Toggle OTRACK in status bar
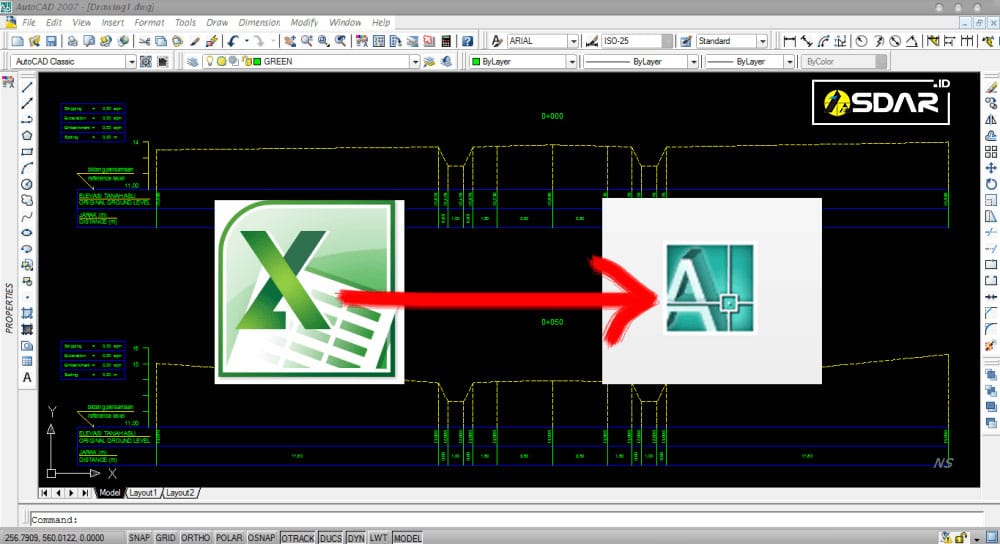The image size is (1000, 544). coord(298,538)
